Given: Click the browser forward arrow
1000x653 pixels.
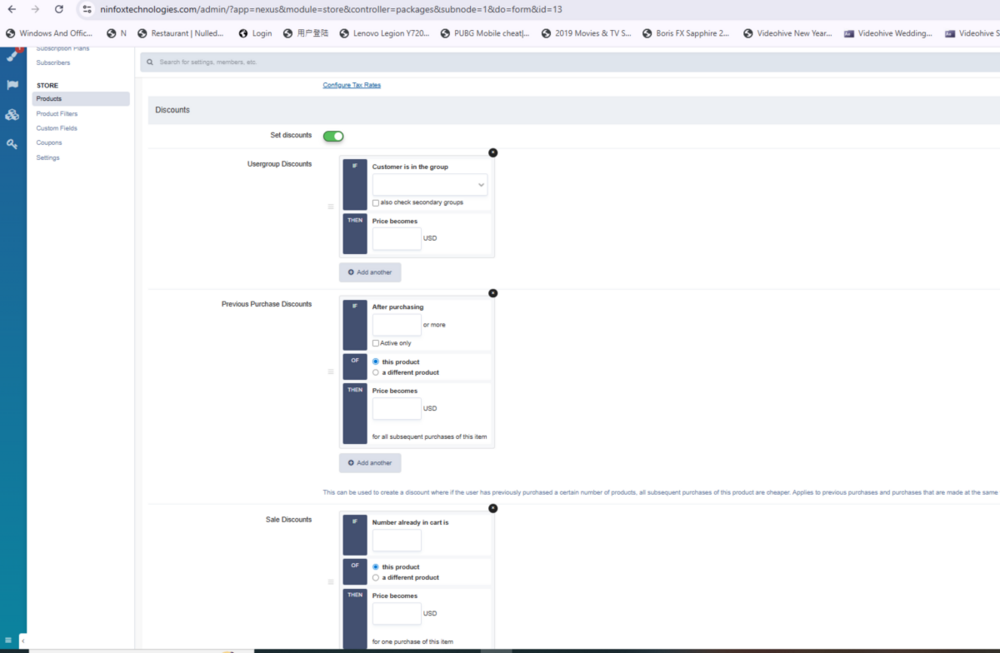Looking at the screenshot, I should (x=35, y=10).
